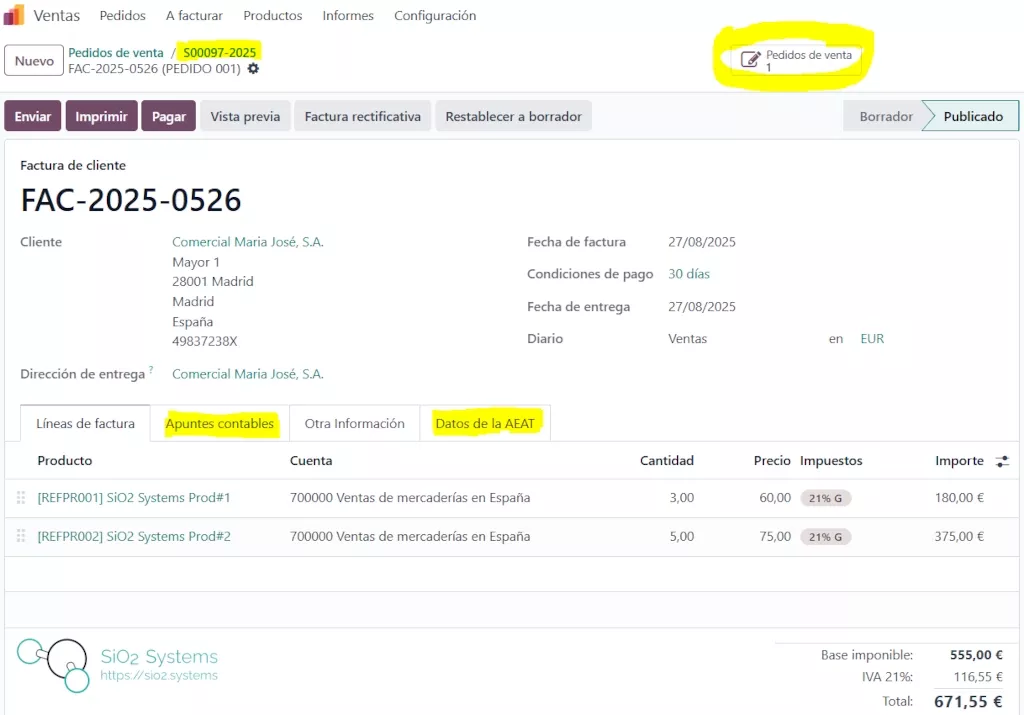
Task: Grab drag handle of REFPR001 invoice line
Action: pyautogui.click(x=21, y=498)
